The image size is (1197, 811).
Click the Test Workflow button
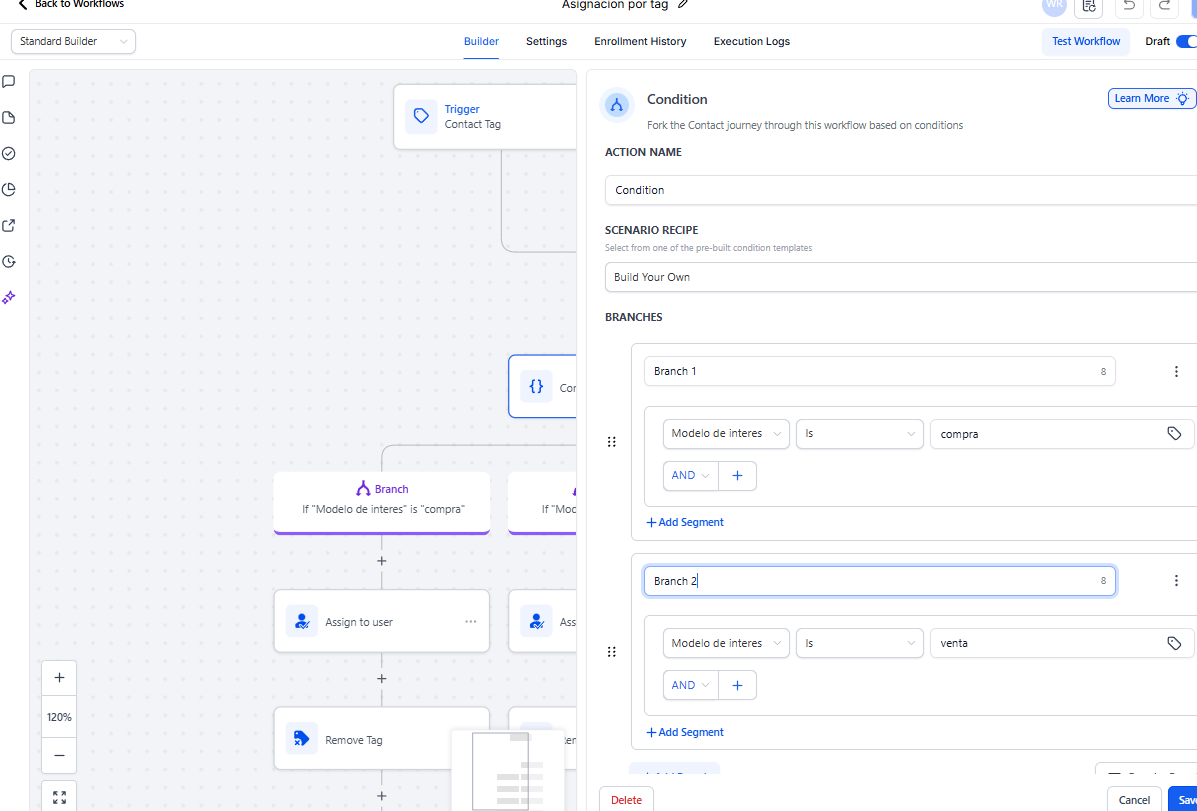(1085, 42)
